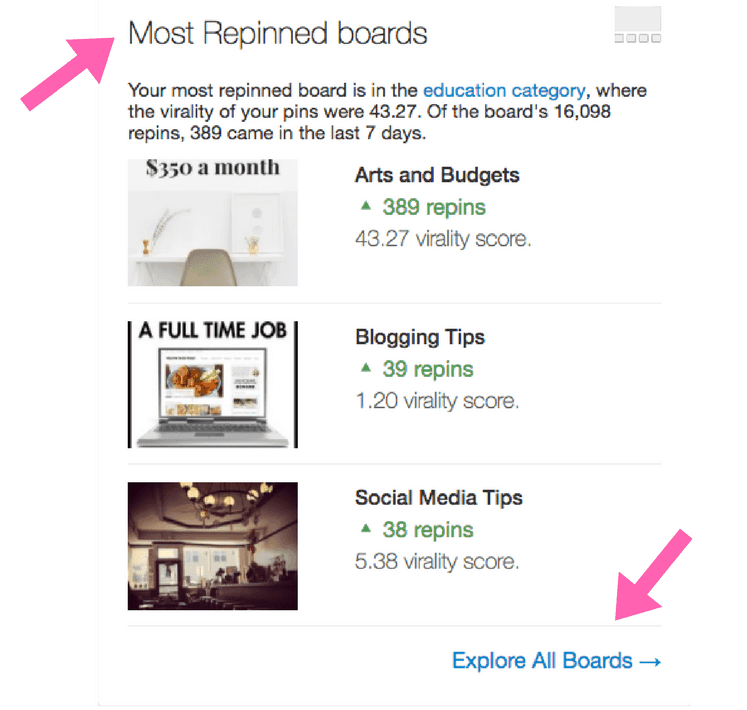Follow the Explore All Boards link
Image resolution: width=747 pixels, height=710 pixels.
pyautogui.click(x=556, y=661)
